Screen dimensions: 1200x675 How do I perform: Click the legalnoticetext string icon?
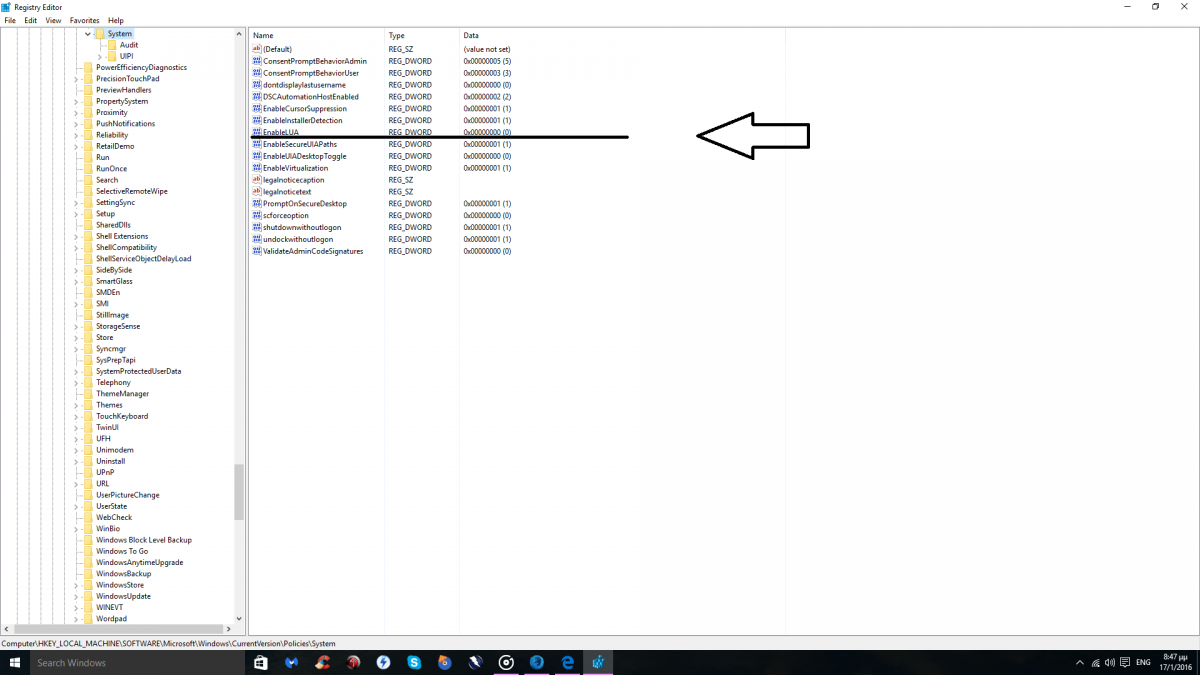(x=257, y=192)
